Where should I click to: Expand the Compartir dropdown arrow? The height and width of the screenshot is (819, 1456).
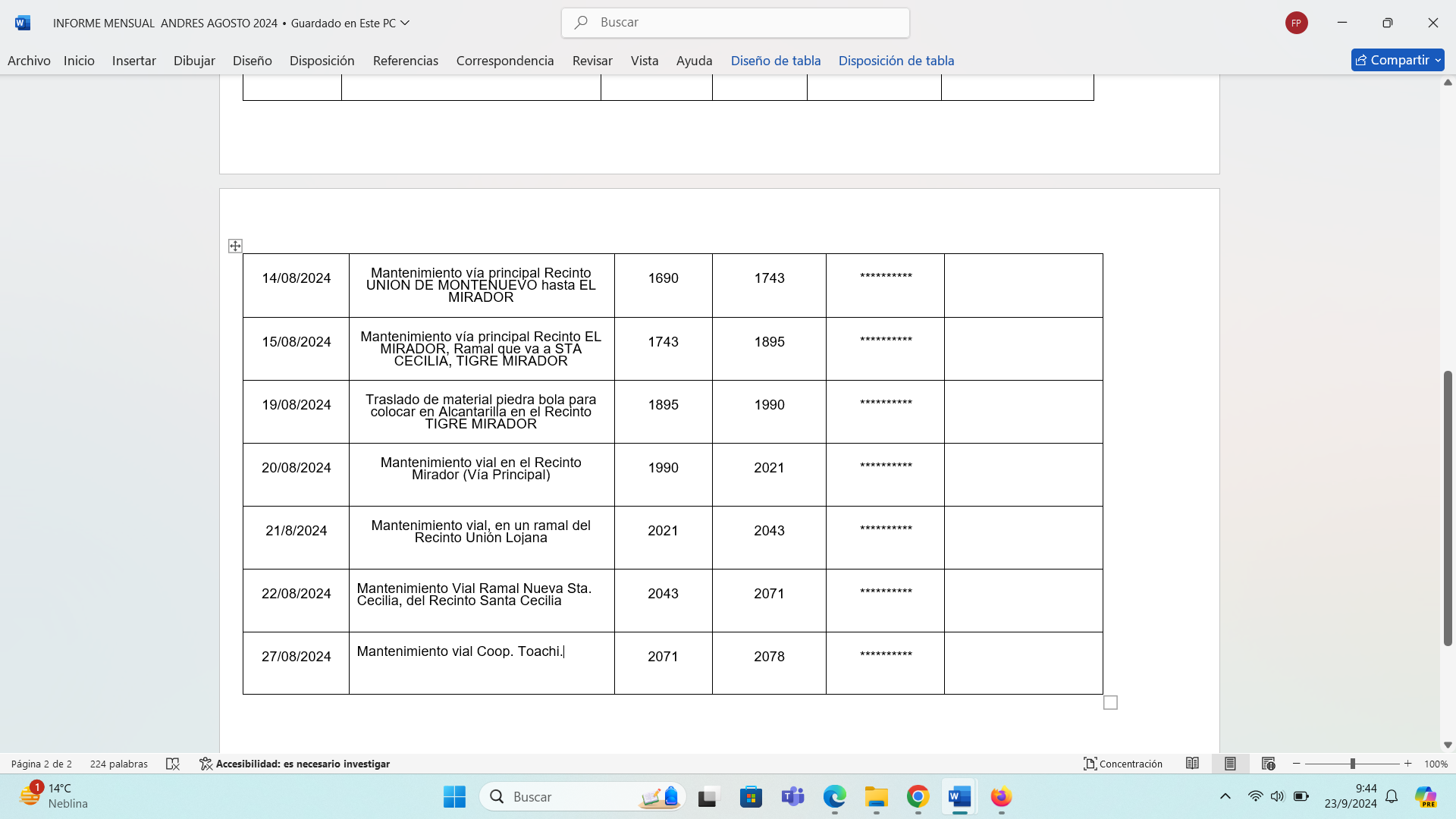1438,60
